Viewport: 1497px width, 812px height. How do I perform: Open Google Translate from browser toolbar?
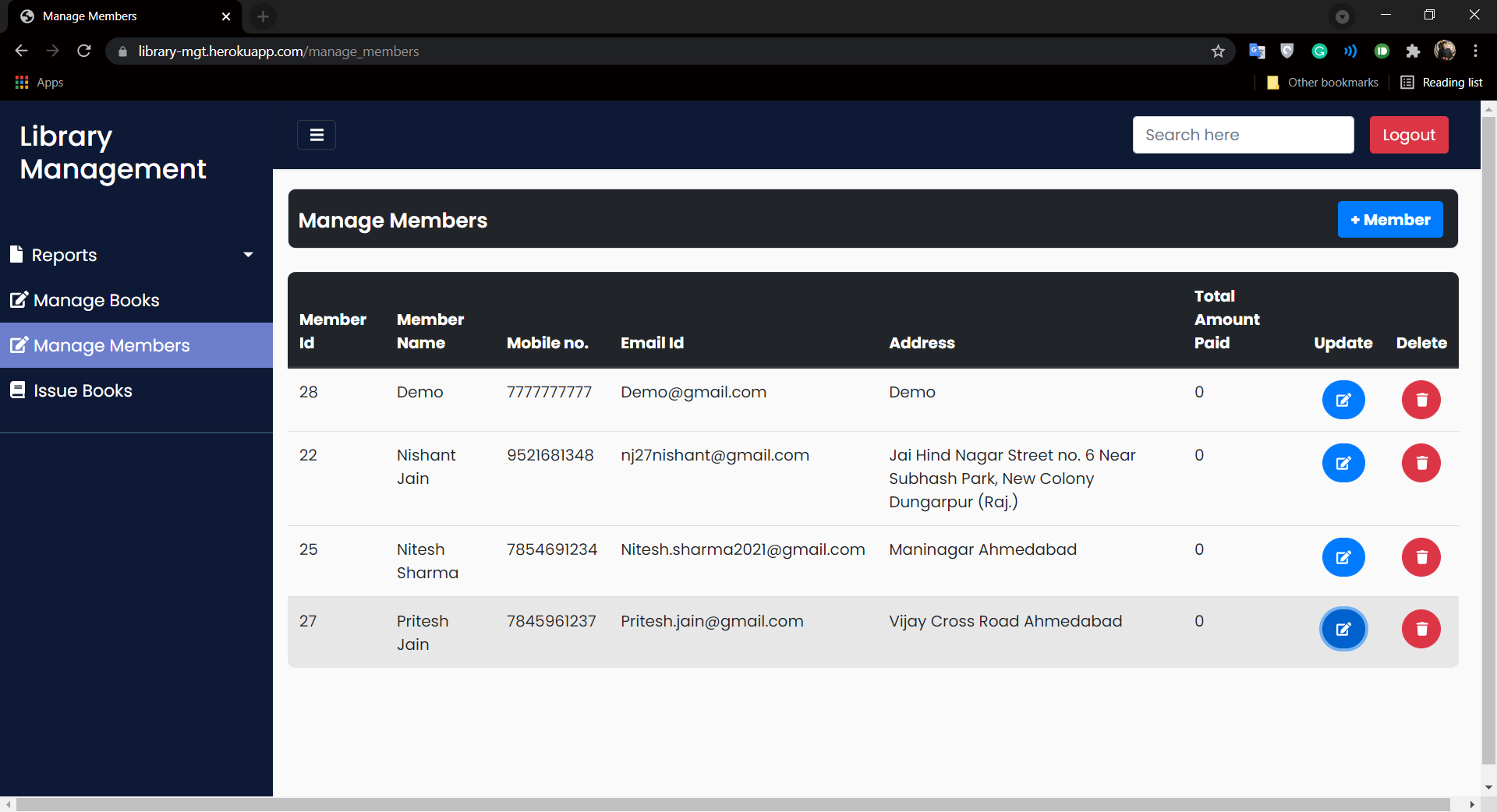1257,51
